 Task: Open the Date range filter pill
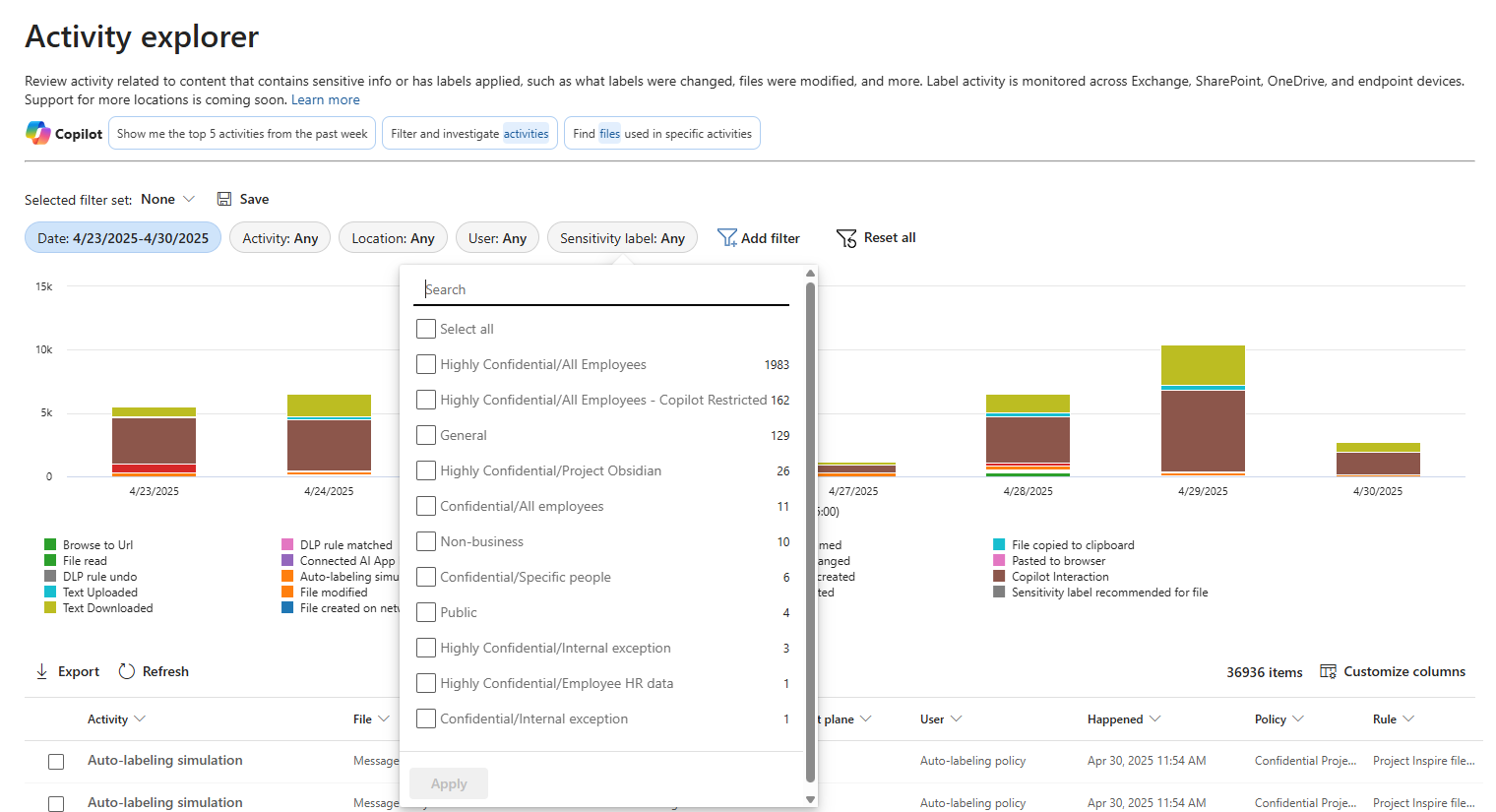tap(123, 238)
